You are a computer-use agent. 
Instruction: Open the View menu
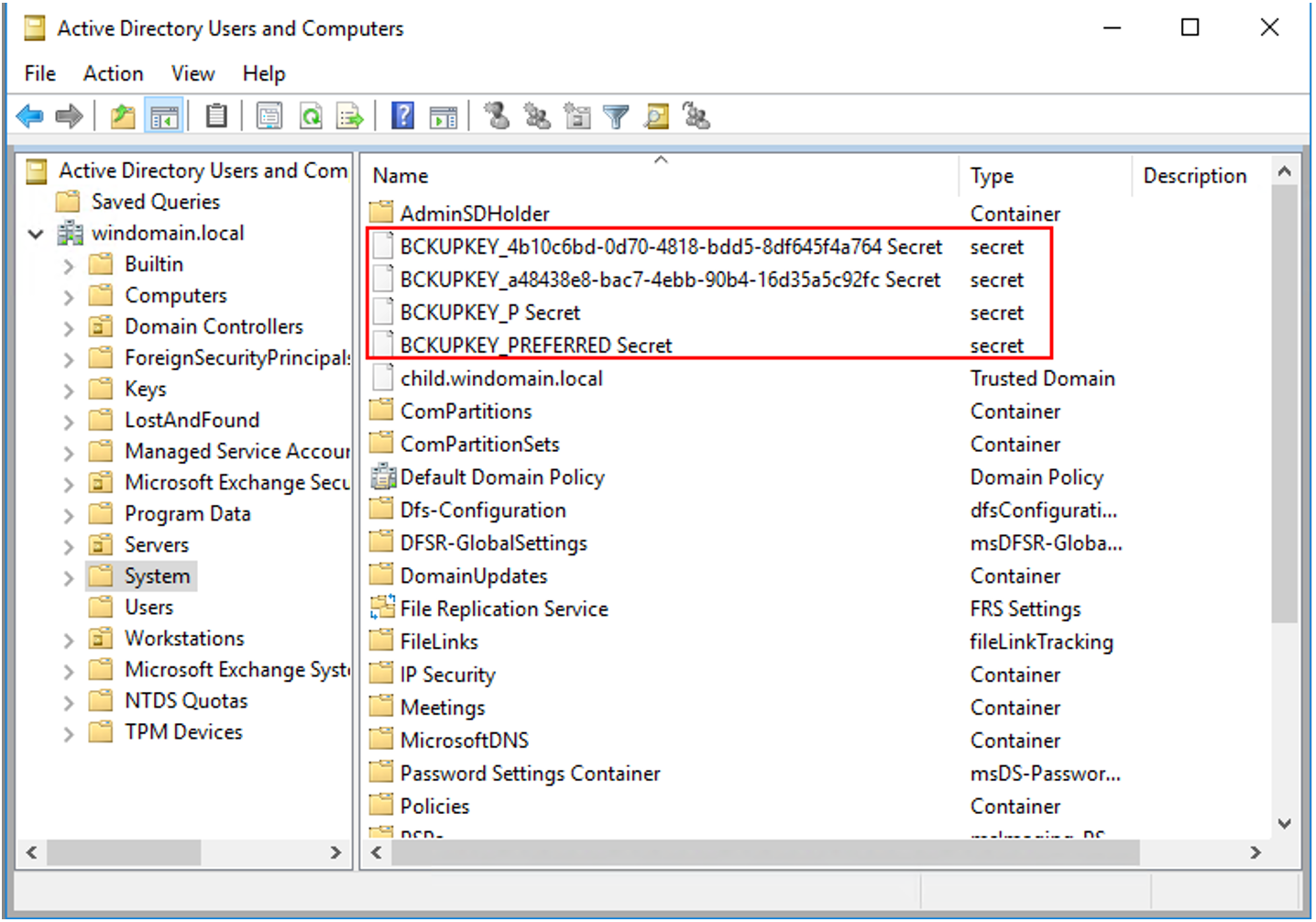pyautogui.click(x=192, y=73)
